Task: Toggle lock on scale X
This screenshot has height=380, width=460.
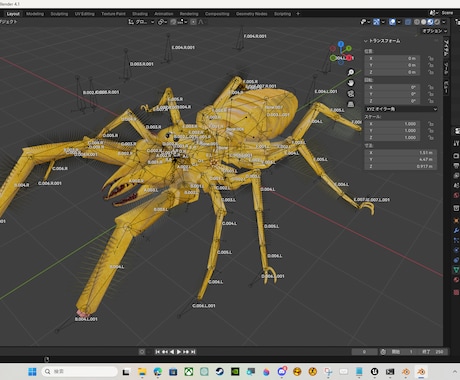Action: coord(431,124)
